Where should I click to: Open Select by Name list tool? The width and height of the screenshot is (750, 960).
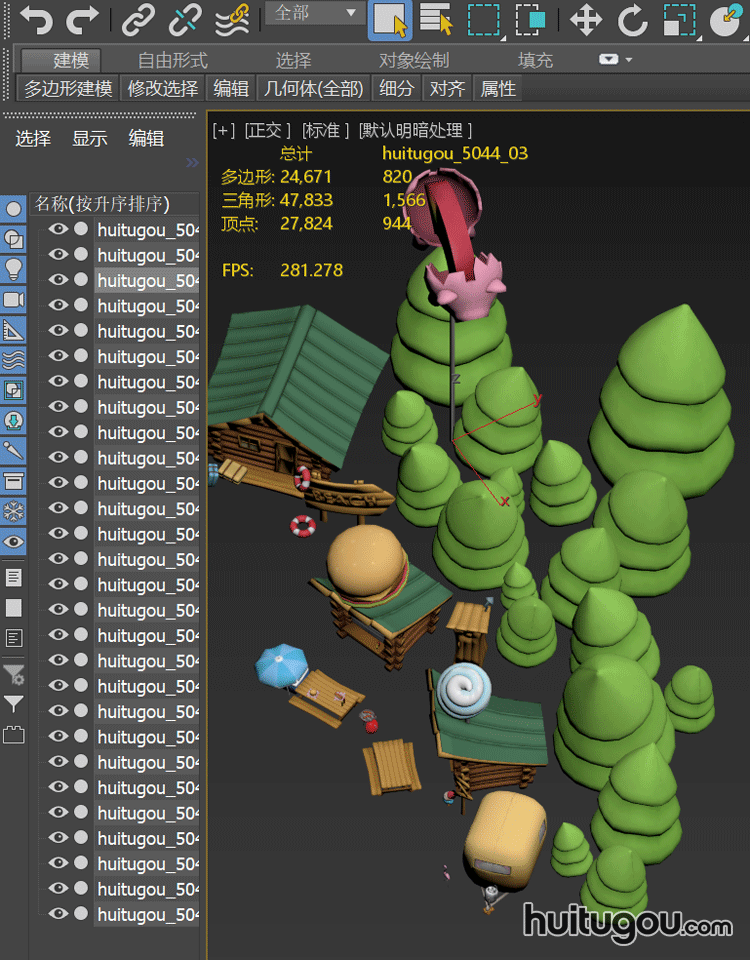pyautogui.click(x=435, y=19)
